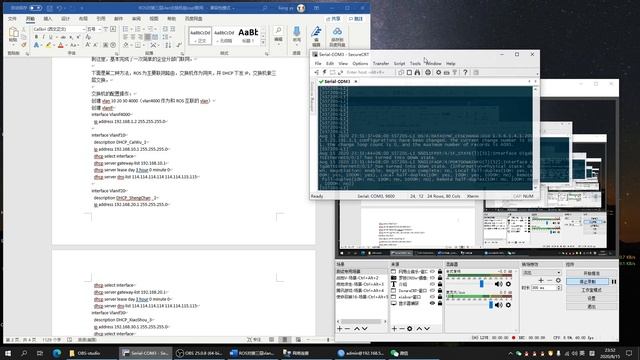This screenshot has width=640, height=360.
Task: Open bullets list dropdown in Word
Action: 131,29
